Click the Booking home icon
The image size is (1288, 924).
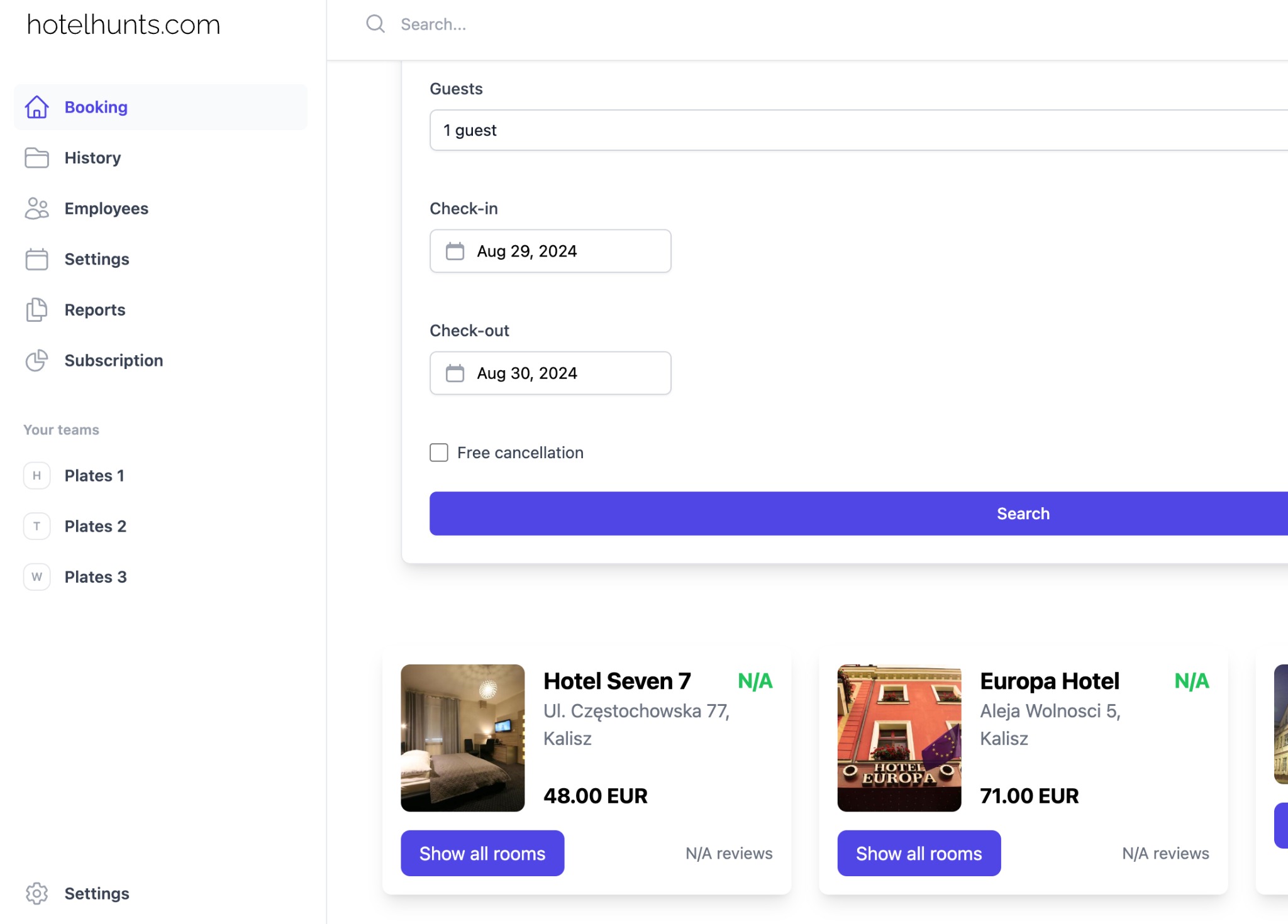click(x=36, y=107)
